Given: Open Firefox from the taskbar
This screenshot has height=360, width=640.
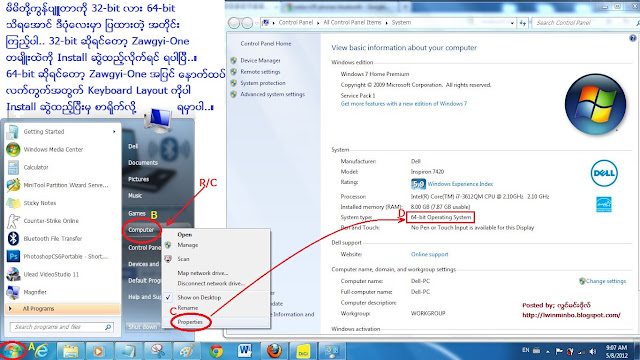Looking at the screenshot, I should click(274, 351).
